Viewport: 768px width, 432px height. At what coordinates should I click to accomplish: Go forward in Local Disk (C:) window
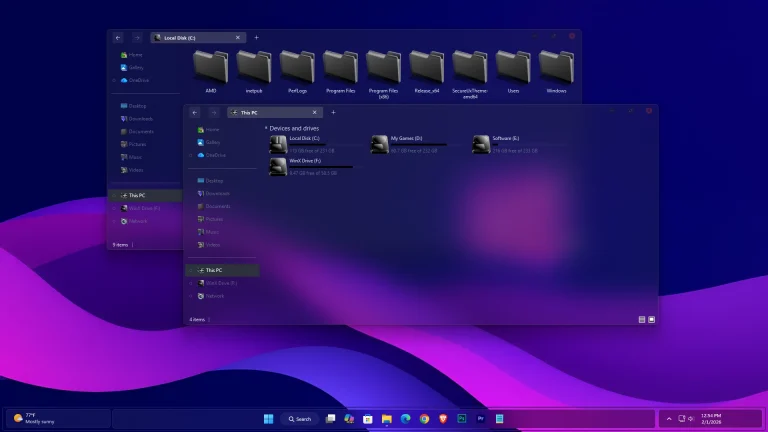click(x=137, y=38)
